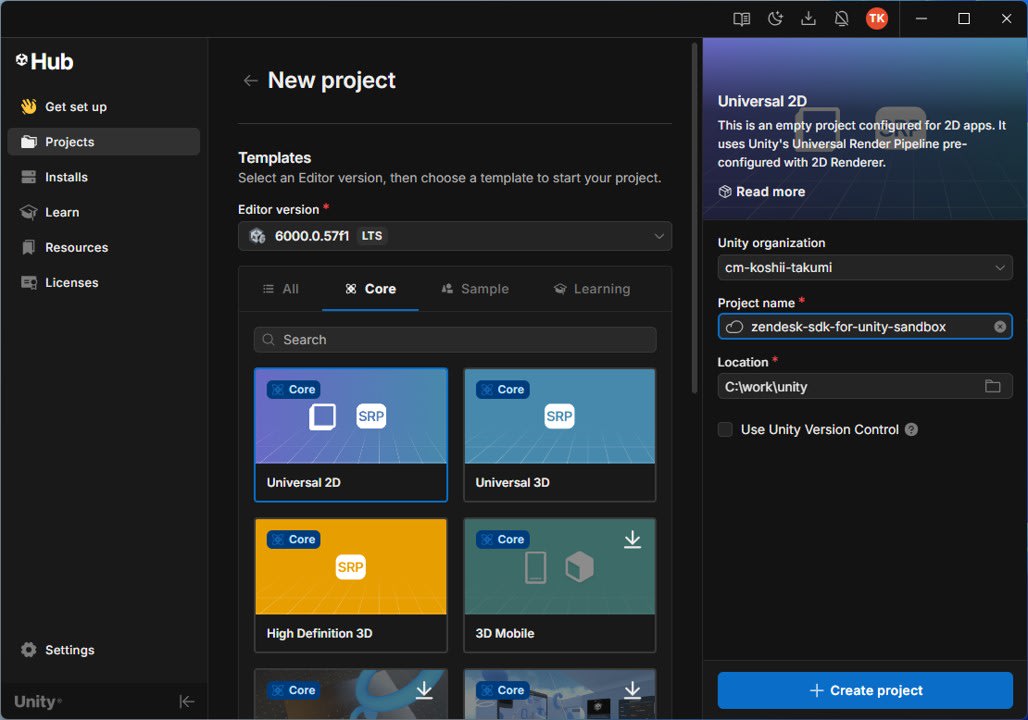Select the 3D Mobile template card
This screenshot has width=1028, height=720.
(x=559, y=586)
